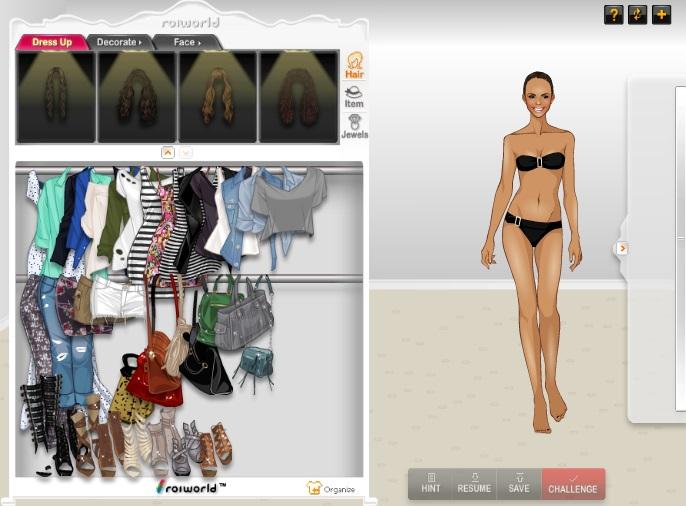The image size is (686, 506).
Task: Expand the side panel with orange arrow
Action: [x=621, y=248]
